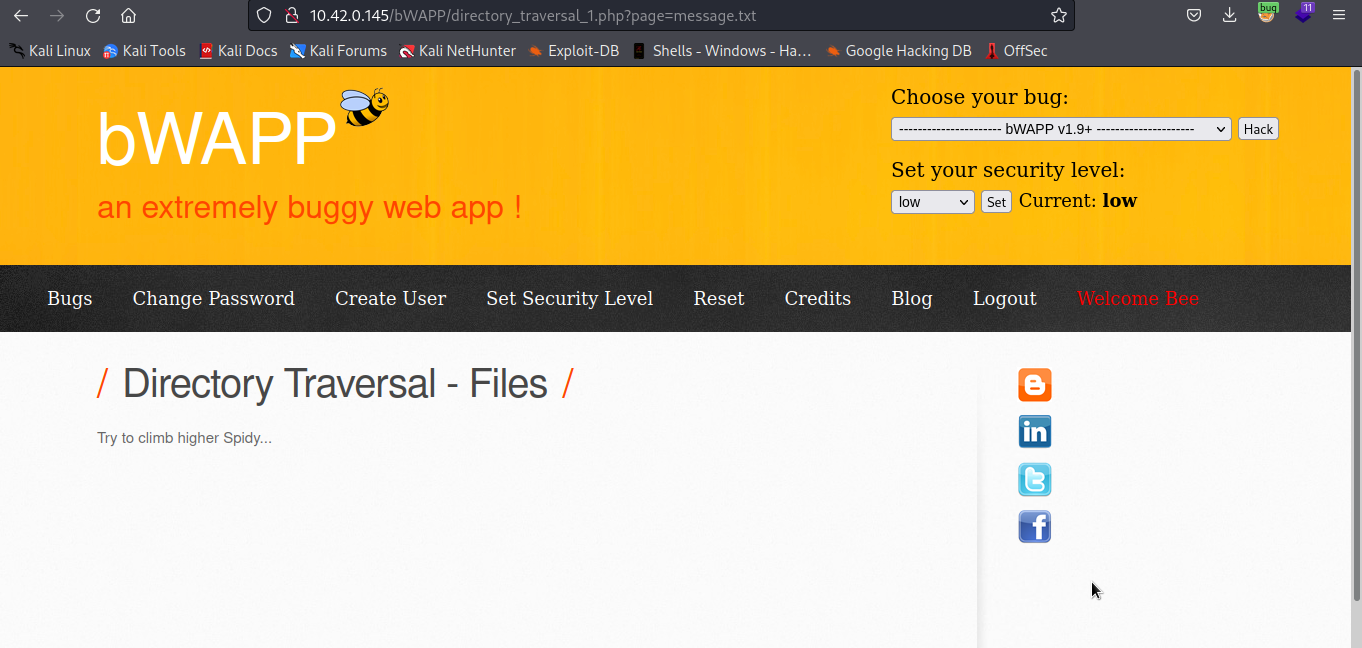This screenshot has width=1362, height=648.
Task: Open the Exploit-DB bookmark
Action: (x=574, y=51)
